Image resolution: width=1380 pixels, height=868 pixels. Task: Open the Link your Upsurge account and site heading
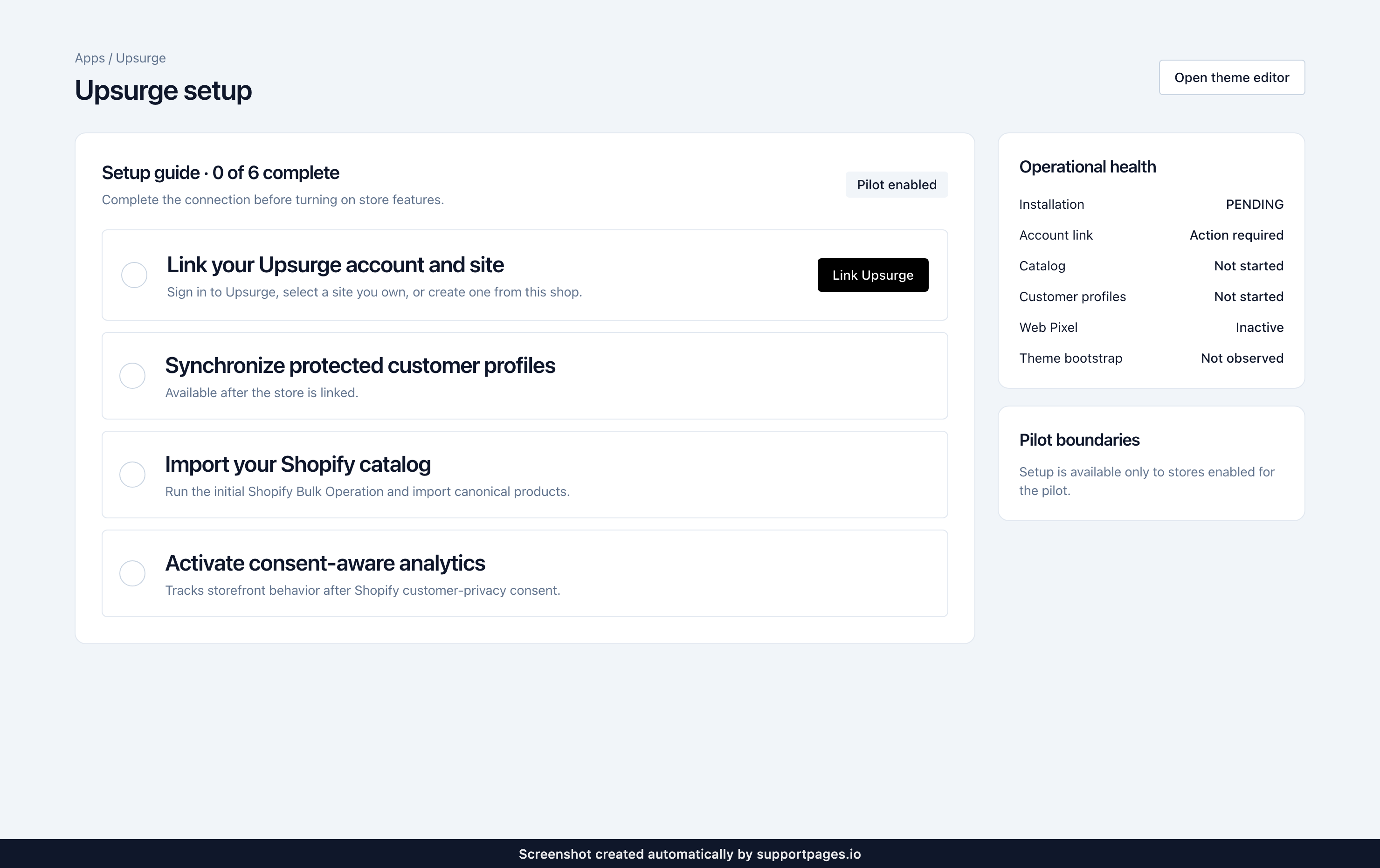point(335,265)
